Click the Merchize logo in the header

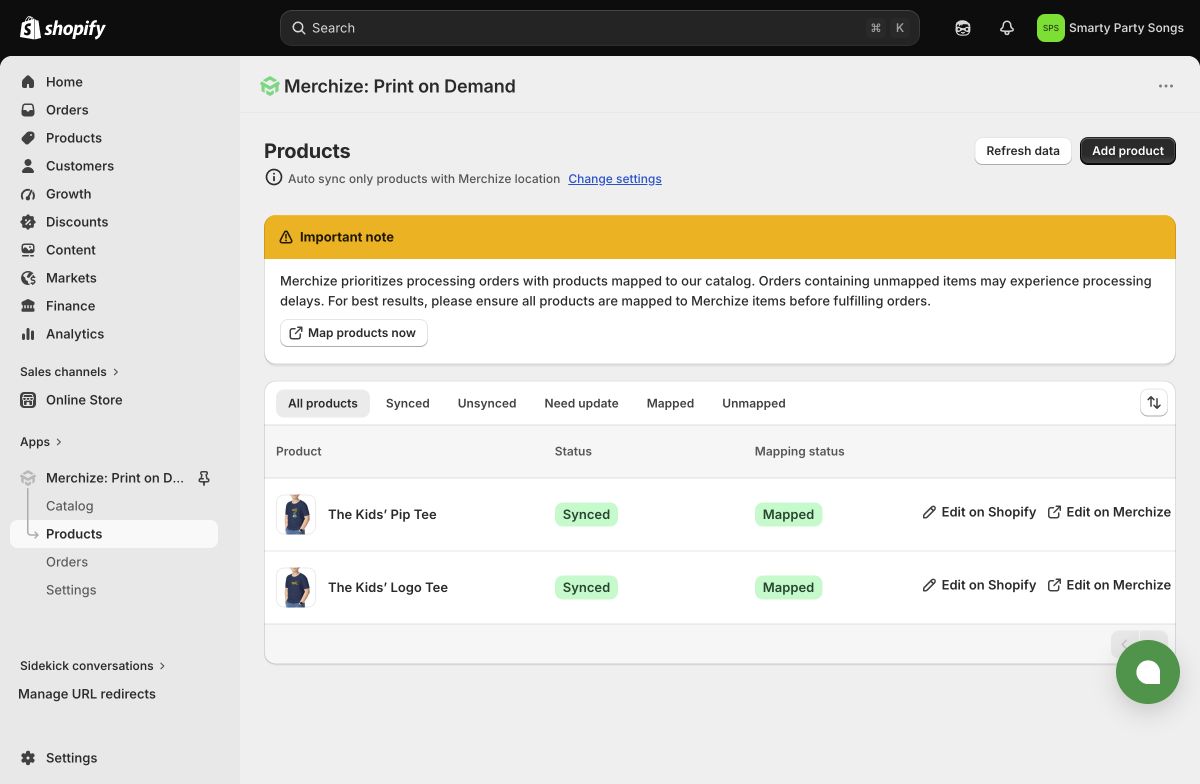pyautogui.click(x=270, y=86)
